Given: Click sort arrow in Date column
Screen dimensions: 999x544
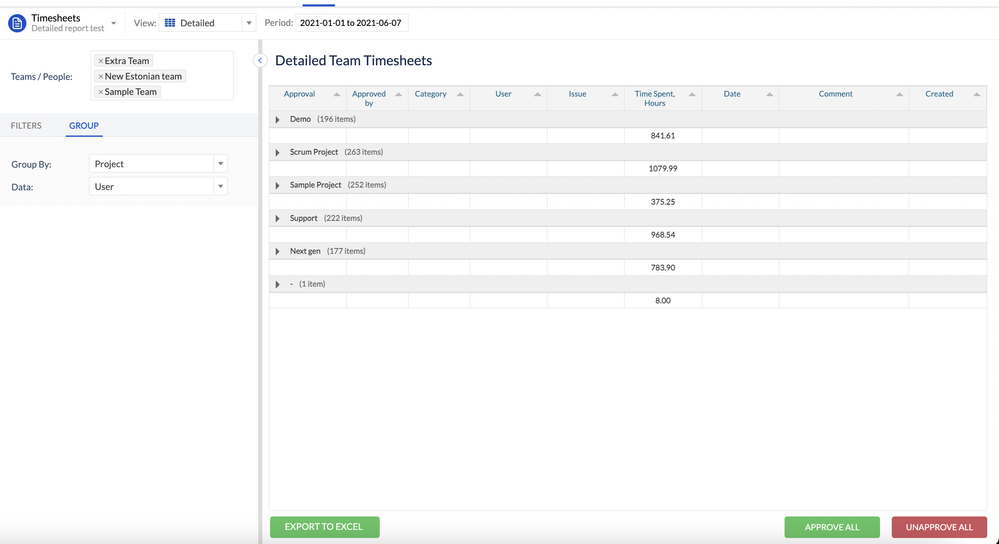Looking at the screenshot, I should [x=769, y=94].
